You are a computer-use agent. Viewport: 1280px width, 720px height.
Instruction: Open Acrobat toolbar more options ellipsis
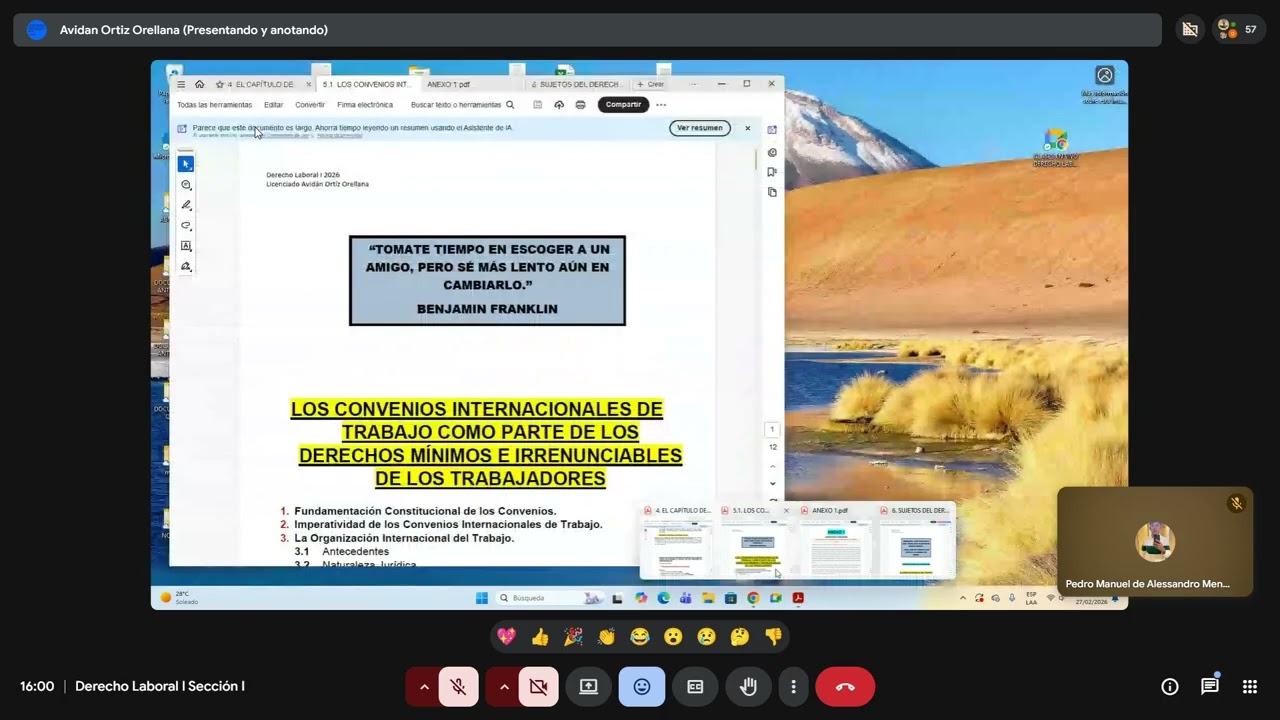[661, 105]
